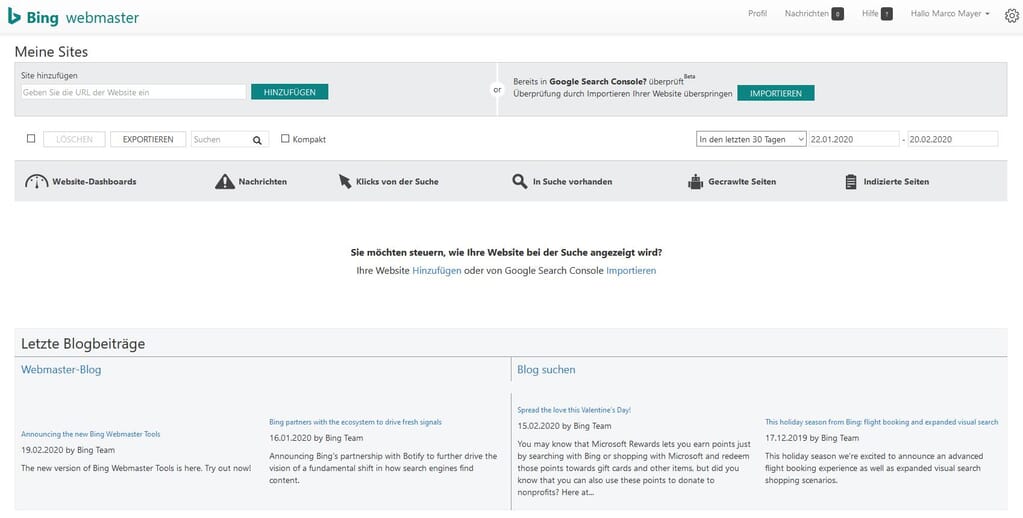Click the Hilfe count badge
Viewport: 1023px width, 518px height.
(x=886, y=14)
